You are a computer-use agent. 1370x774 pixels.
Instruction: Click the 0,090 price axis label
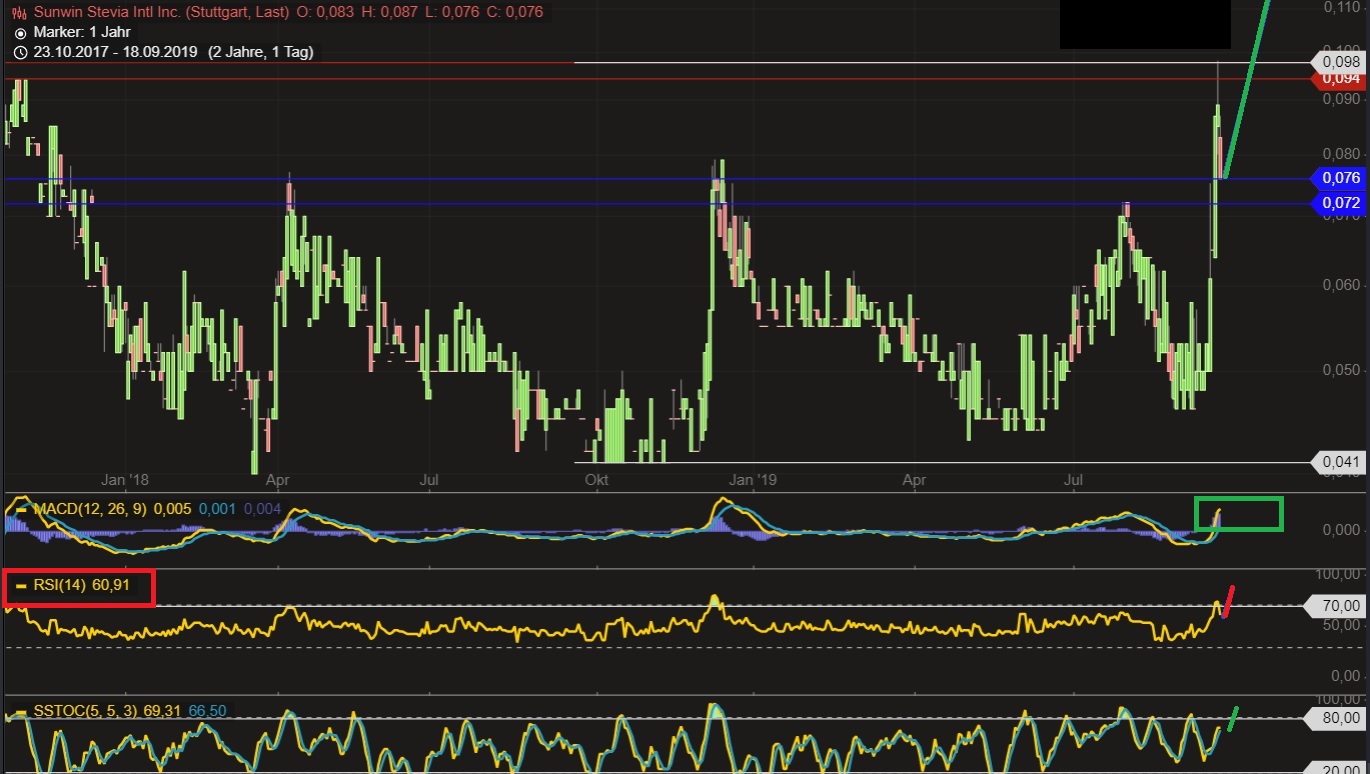(x=1342, y=99)
